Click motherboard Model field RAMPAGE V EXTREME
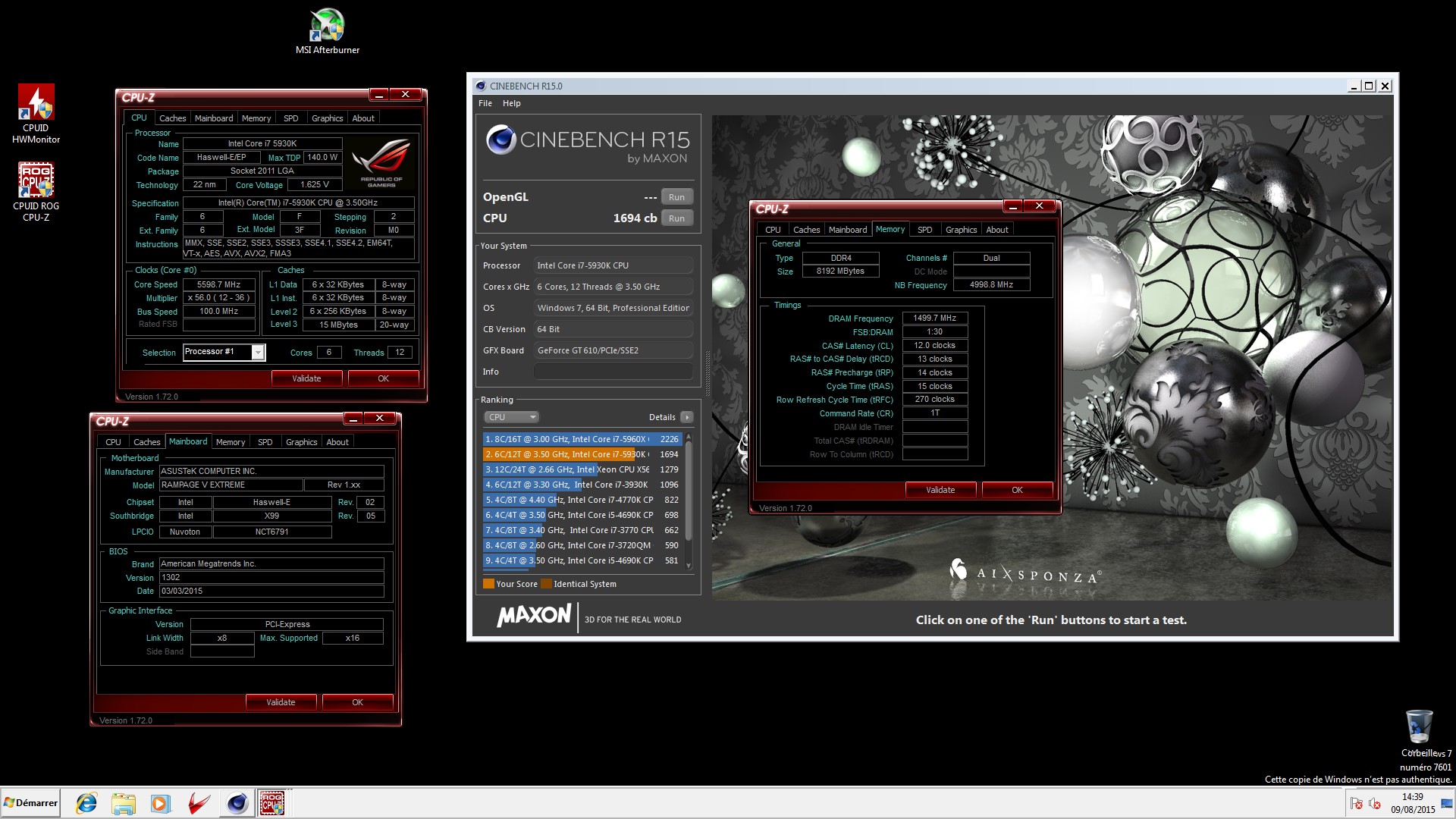1456x819 pixels. pyautogui.click(x=231, y=485)
